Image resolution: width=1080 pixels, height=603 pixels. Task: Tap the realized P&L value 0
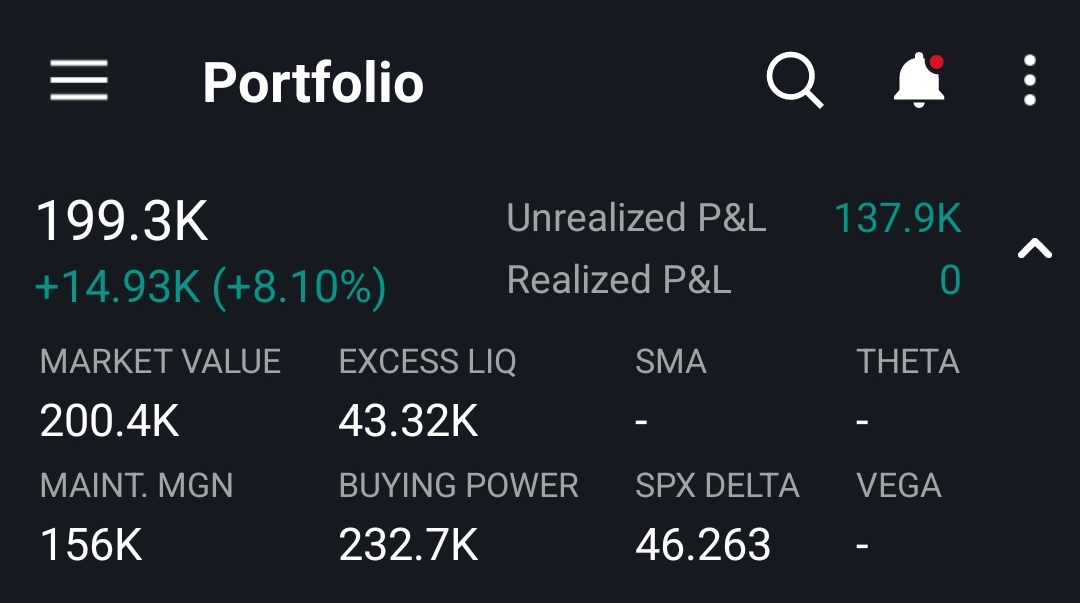point(949,280)
